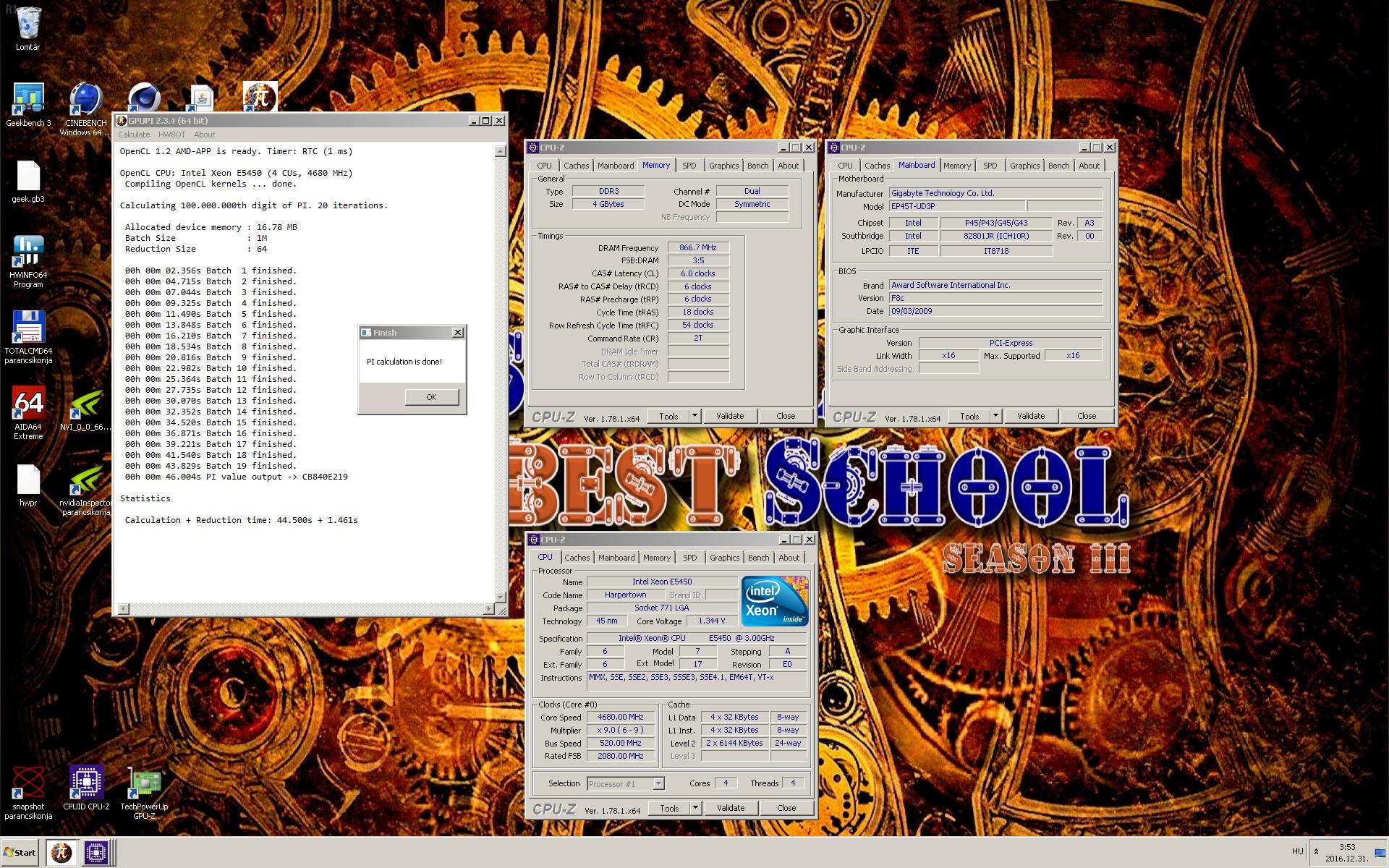Click the CAS# Latency 6.0 clocks value
This screenshot has height=868, width=1389.
coord(698,273)
